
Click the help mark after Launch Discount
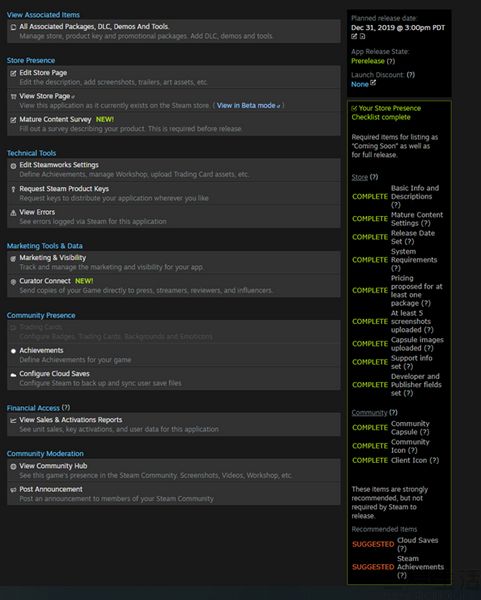pyautogui.click(x=411, y=75)
